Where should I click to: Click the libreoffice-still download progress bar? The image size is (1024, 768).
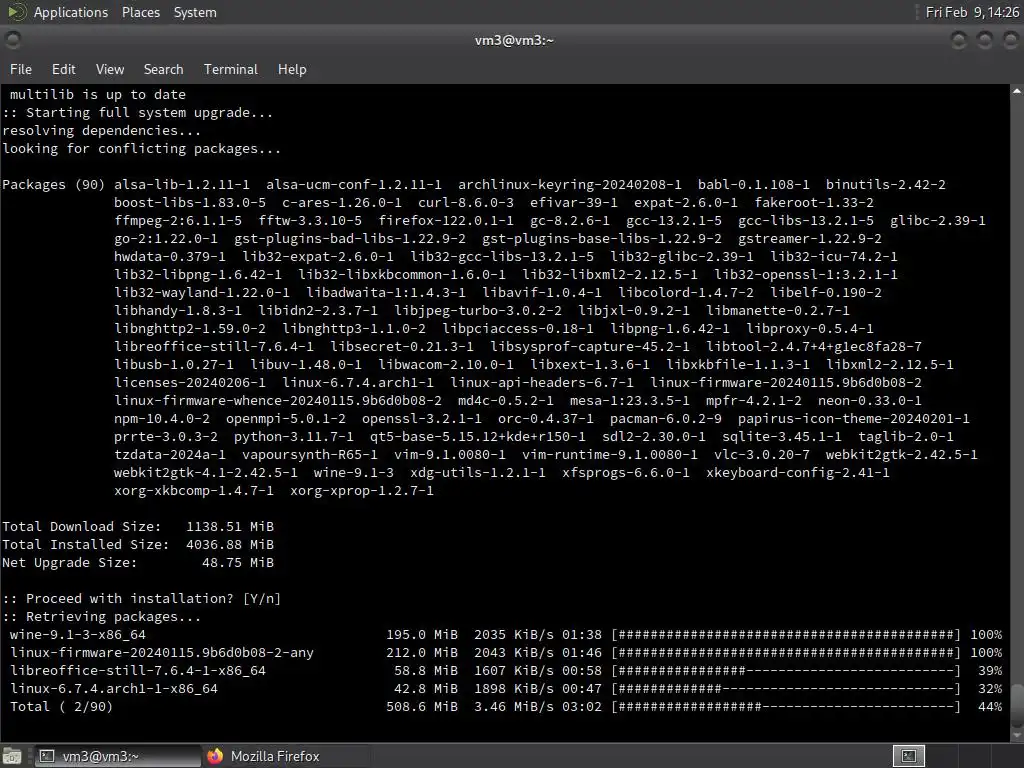pyautogui.click(x=786, y=671)
